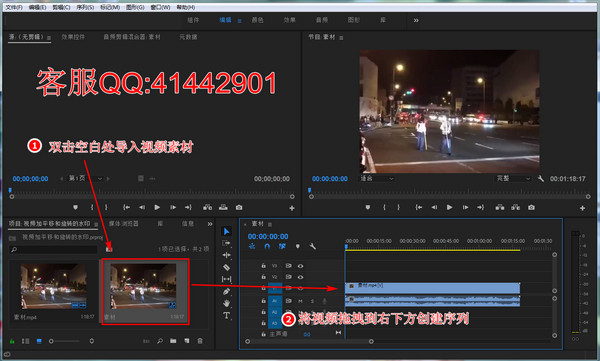Click New Item icon in Project panel
The width and height of the screenshot is (600, 361).
point(186,341)
